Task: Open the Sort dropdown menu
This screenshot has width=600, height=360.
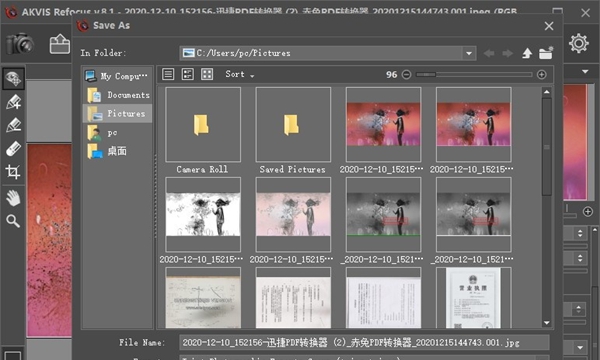Action: 240,74
